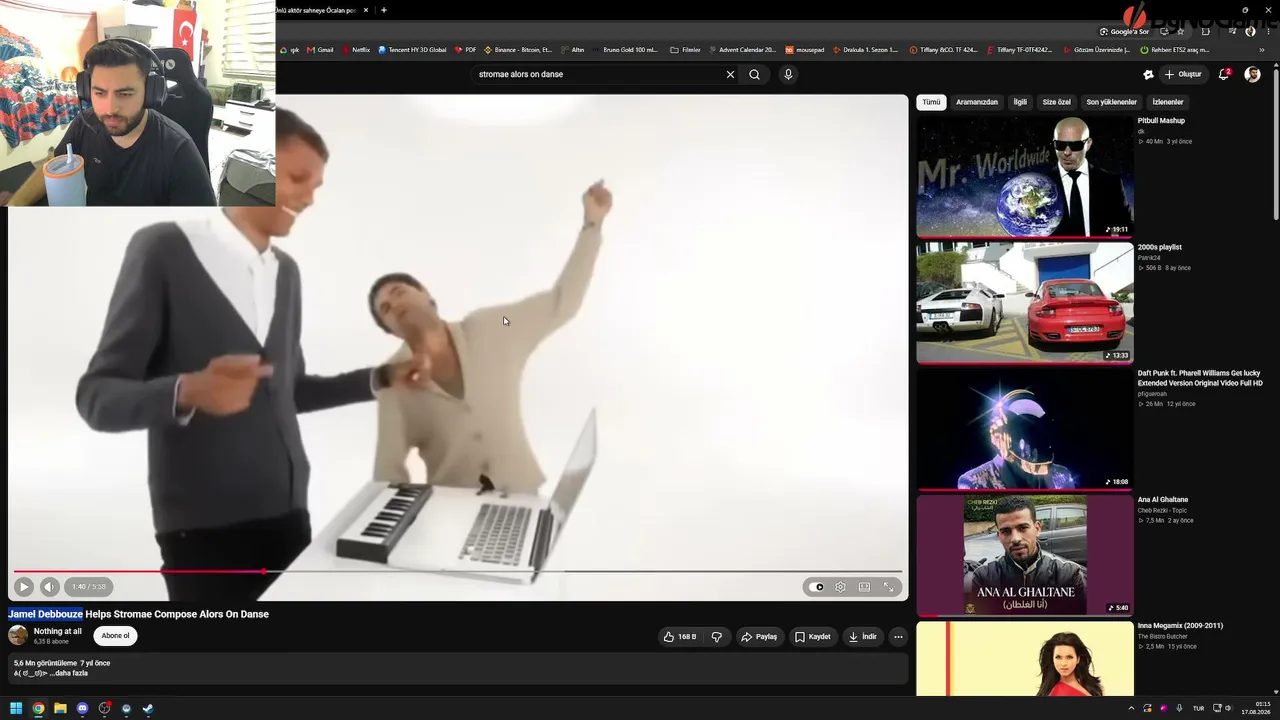1280x720 pixels.
Task: Open the PDF bookmark
Action: [x=466, y=50]
